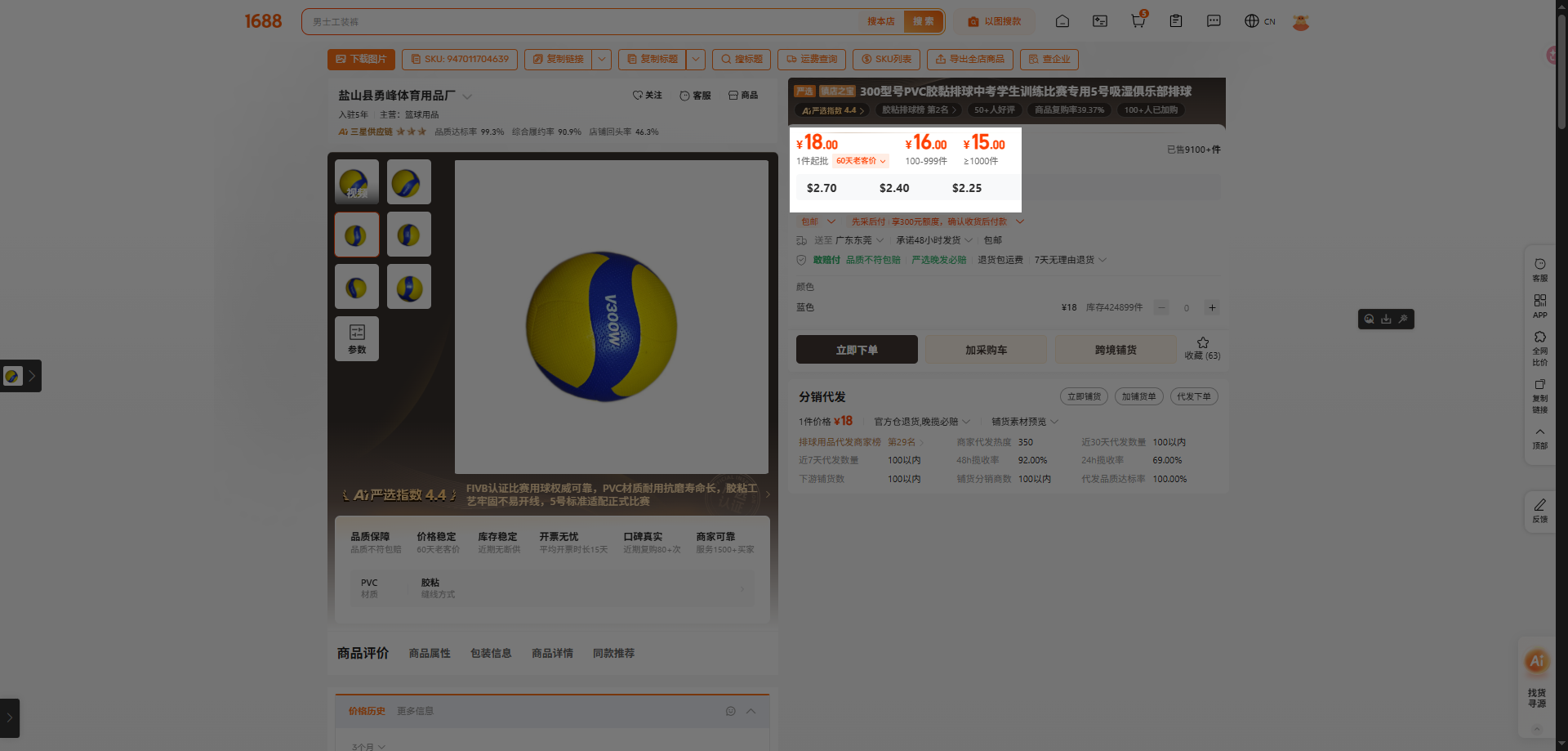1568x751 pixels.
Task: Switch to the 商品详情 tab
Action: point(552,653)
